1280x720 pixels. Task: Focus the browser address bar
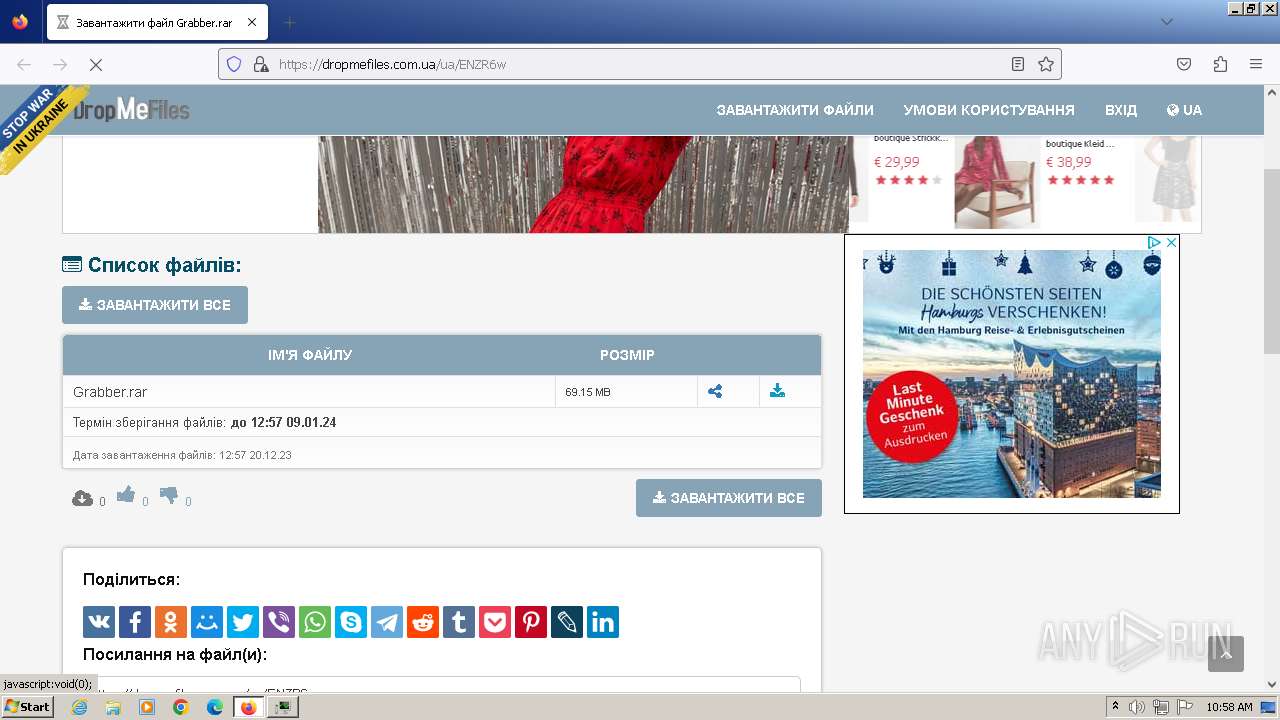coord(640,64)
